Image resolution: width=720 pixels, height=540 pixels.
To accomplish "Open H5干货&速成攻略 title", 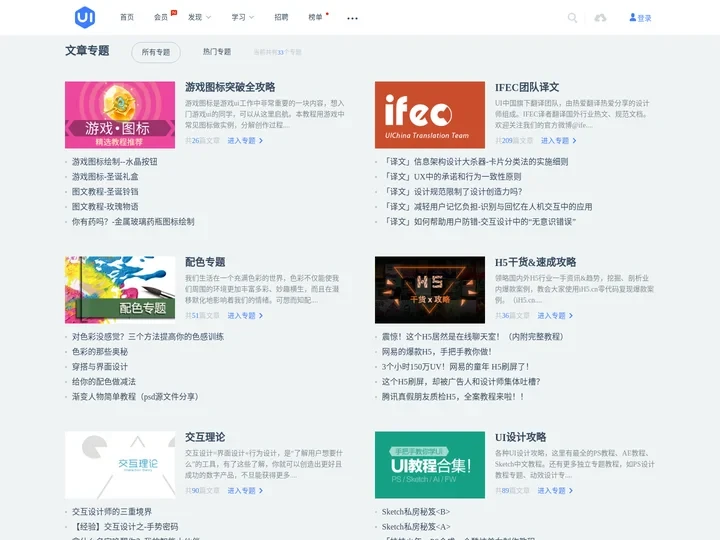I will coord(535,262).
